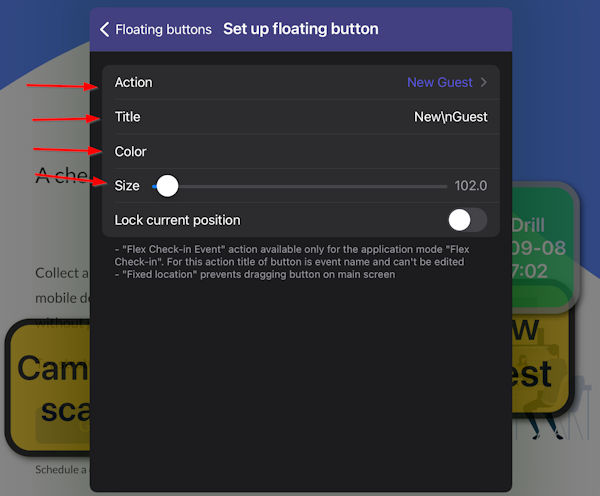Click the Size slider knob
The height and width of the screenshot is (496, 600).
tap(167, 186)
